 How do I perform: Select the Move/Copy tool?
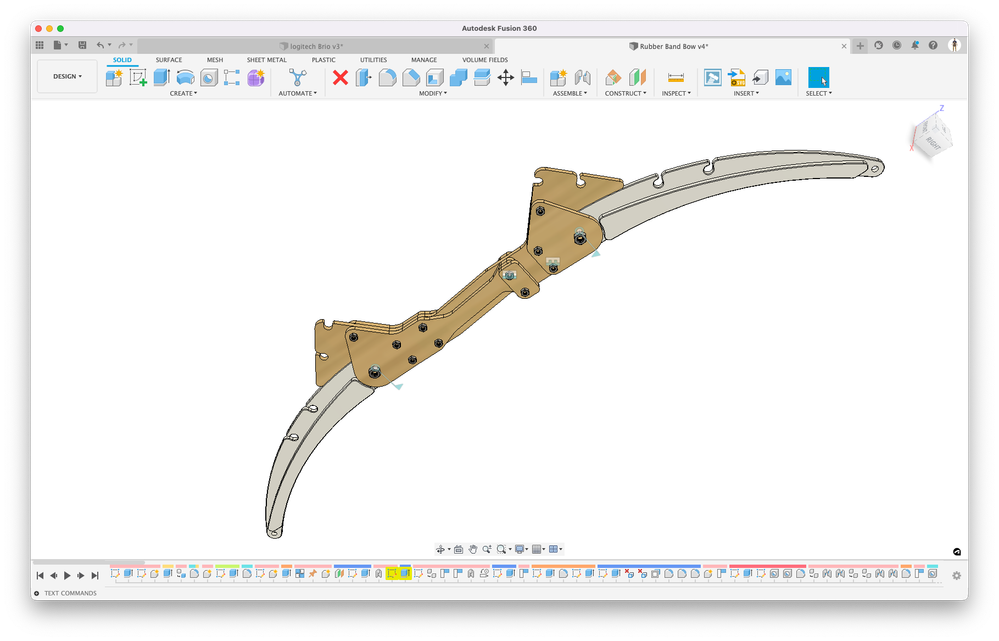506,78
